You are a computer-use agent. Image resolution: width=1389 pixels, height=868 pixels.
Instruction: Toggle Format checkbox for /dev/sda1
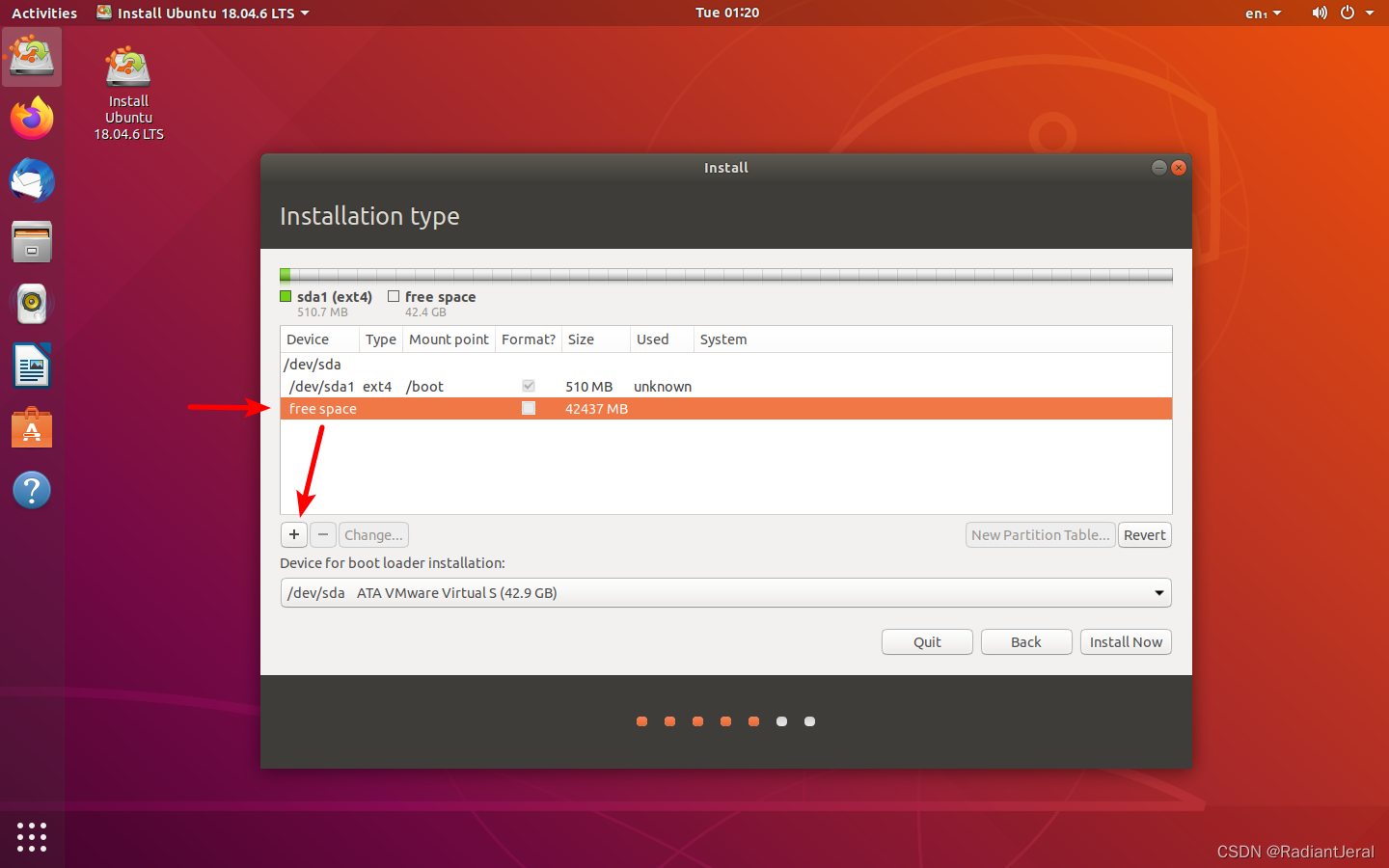click(529, 386)
